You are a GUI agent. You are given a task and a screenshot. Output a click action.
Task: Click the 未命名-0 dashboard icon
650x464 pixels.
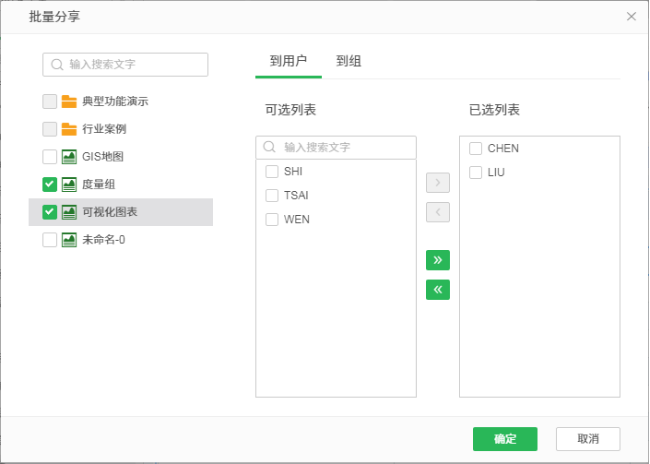coord(69,240)
